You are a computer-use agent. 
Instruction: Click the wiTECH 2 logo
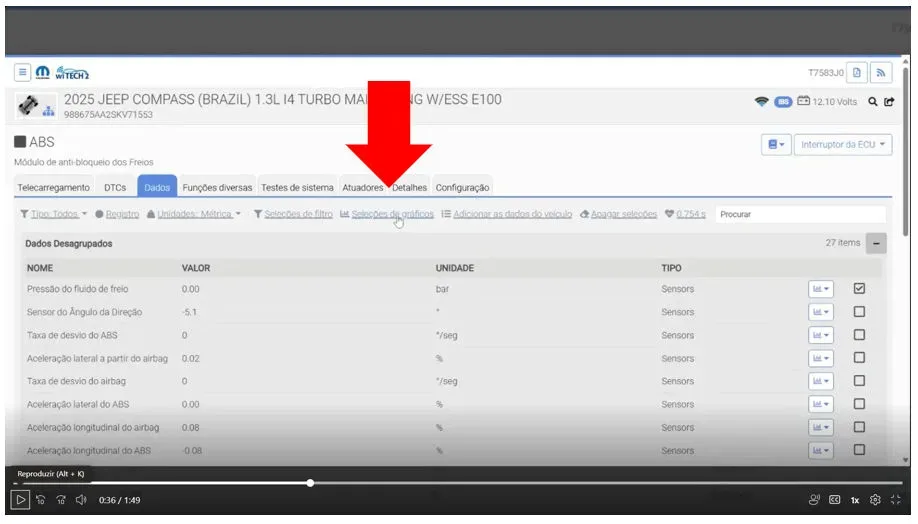click(x=72, y=73)
